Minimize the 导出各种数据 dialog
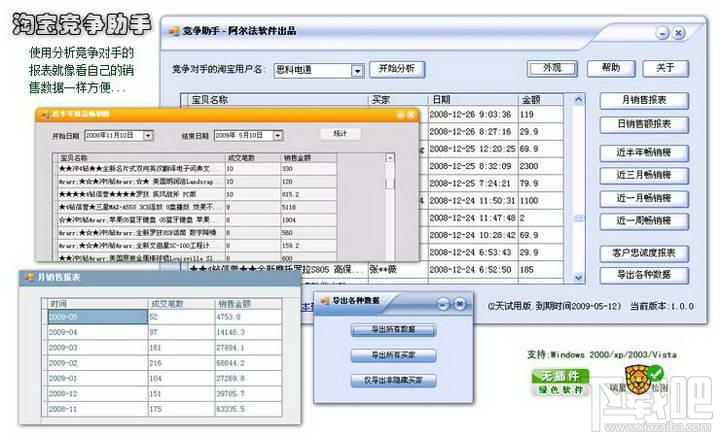Viewport: 720px width, 437px height. click(443, 304)
